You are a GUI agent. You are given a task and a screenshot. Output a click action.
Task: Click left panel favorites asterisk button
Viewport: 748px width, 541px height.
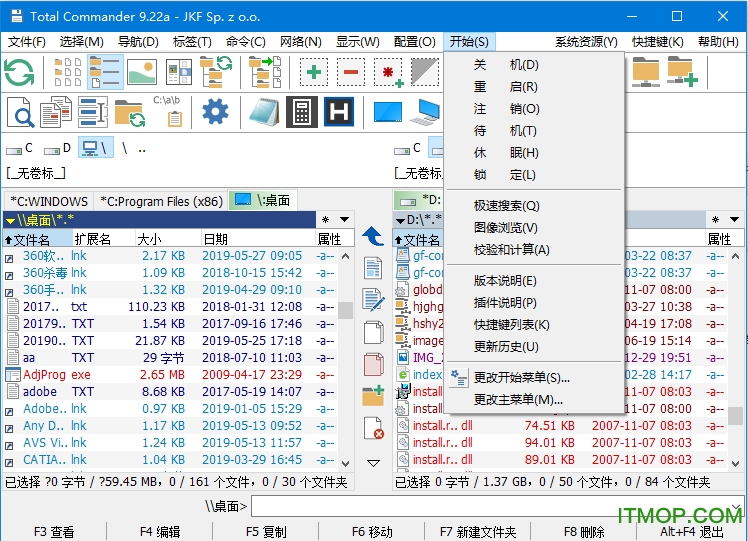326,220
